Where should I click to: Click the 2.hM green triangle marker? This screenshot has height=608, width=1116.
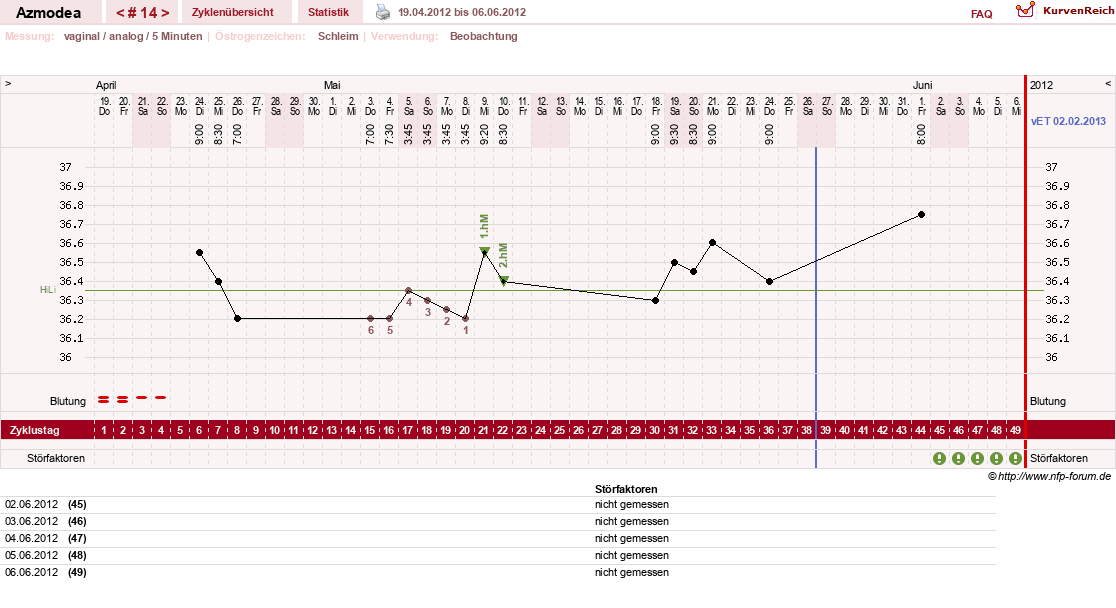point(504,281)
